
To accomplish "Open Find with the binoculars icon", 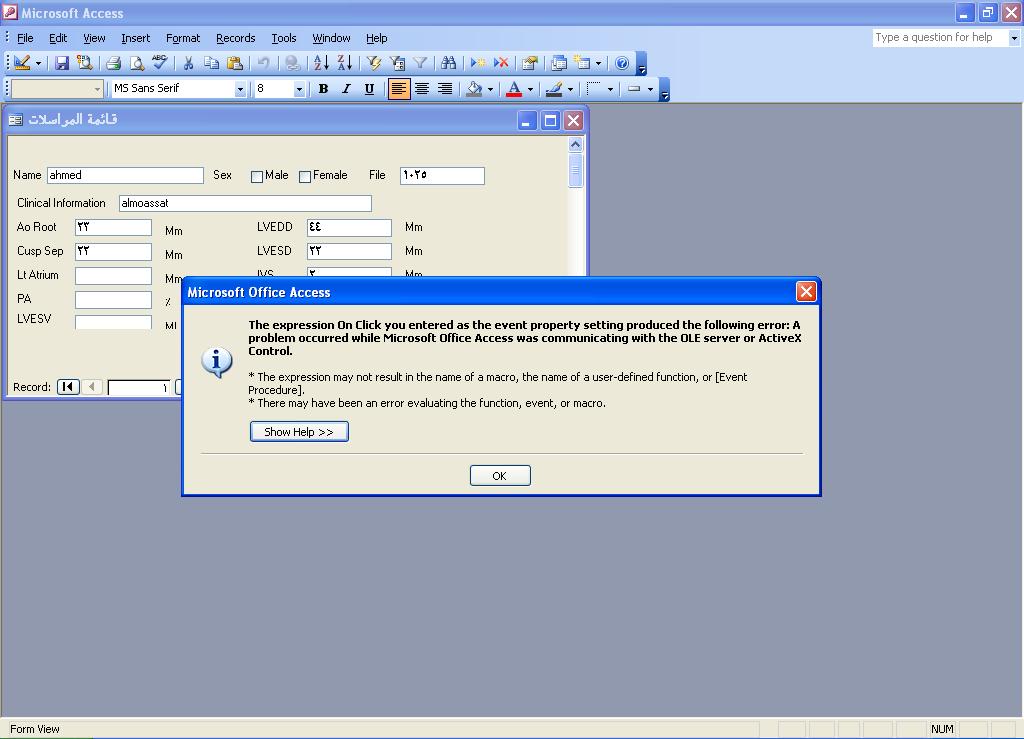I will (x=449, y=63).
